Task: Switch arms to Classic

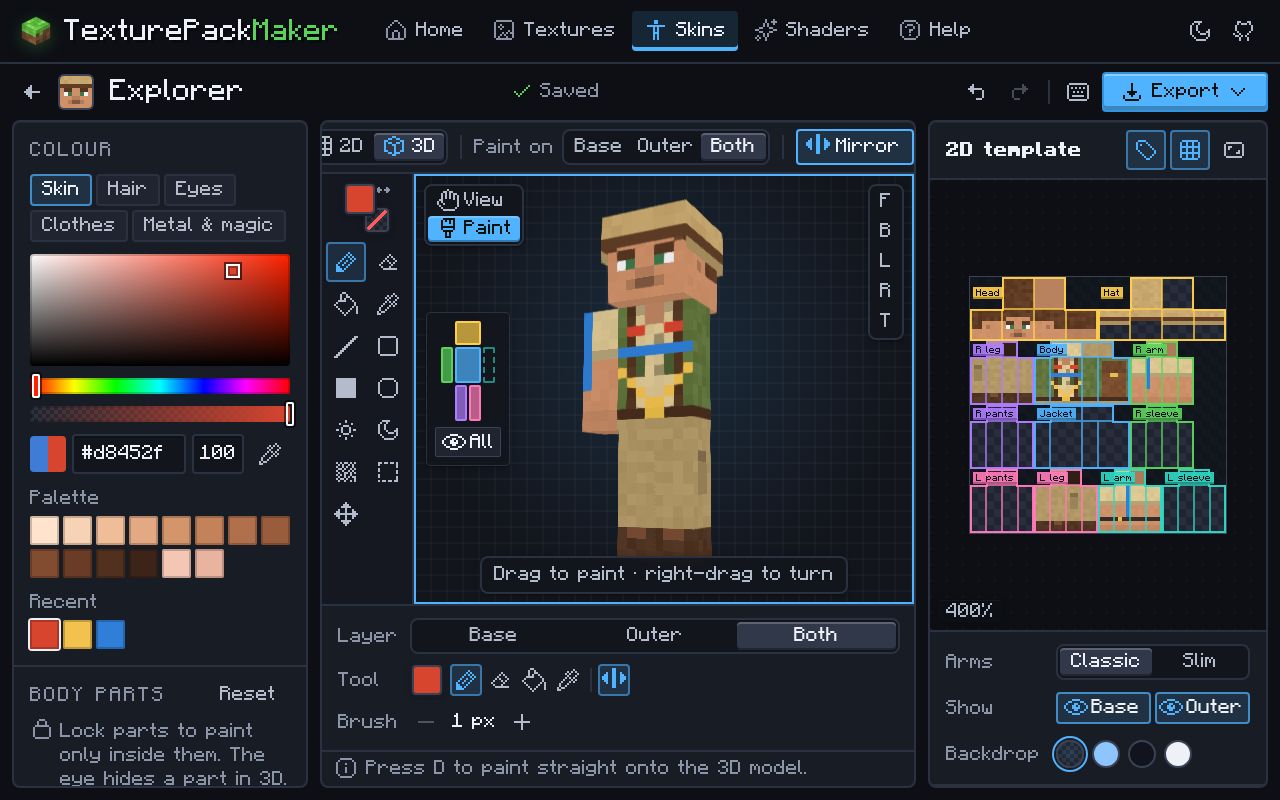Action: (x=1105, y=661)
